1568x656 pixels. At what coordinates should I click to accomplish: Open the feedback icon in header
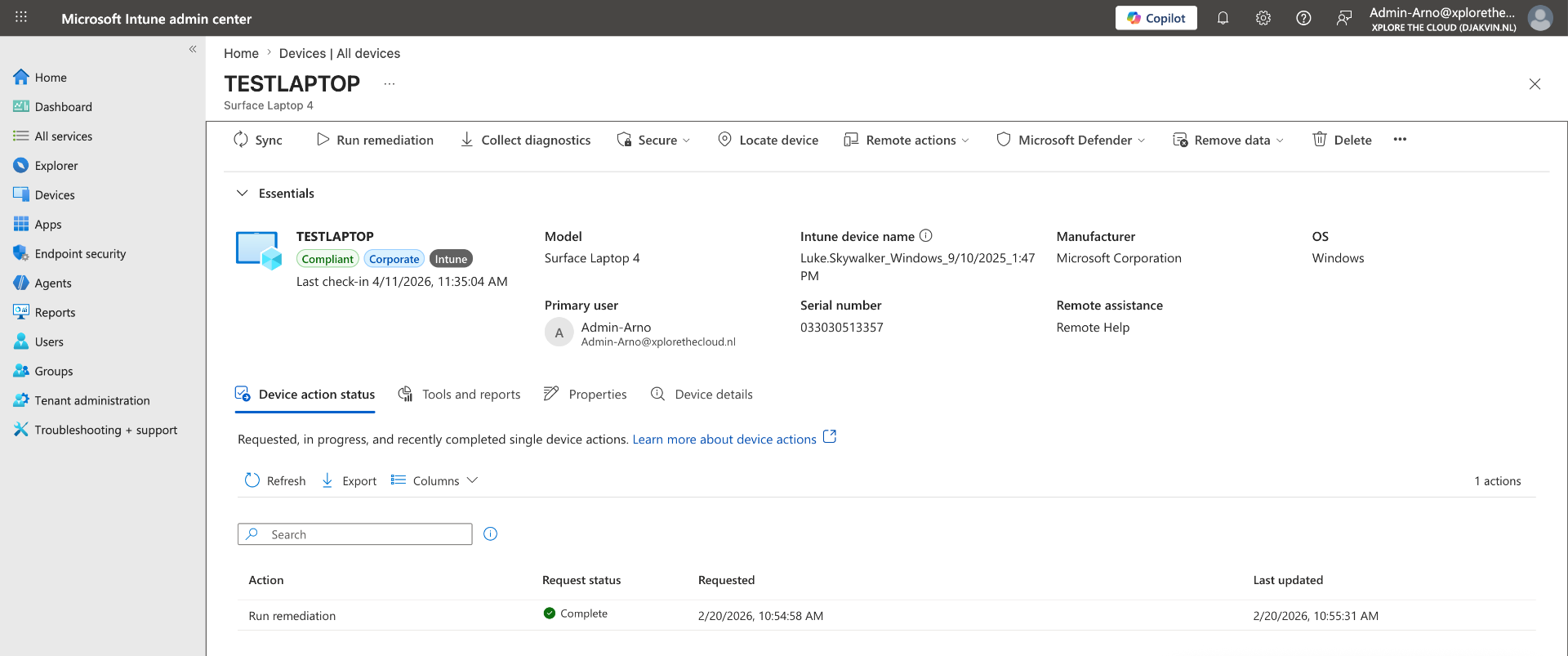tap(1343, 18)
